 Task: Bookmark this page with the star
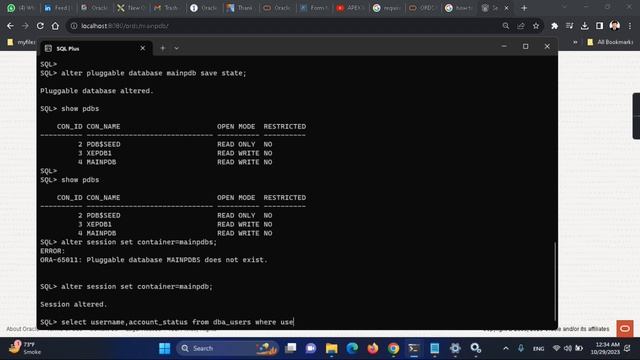[536, 26]
